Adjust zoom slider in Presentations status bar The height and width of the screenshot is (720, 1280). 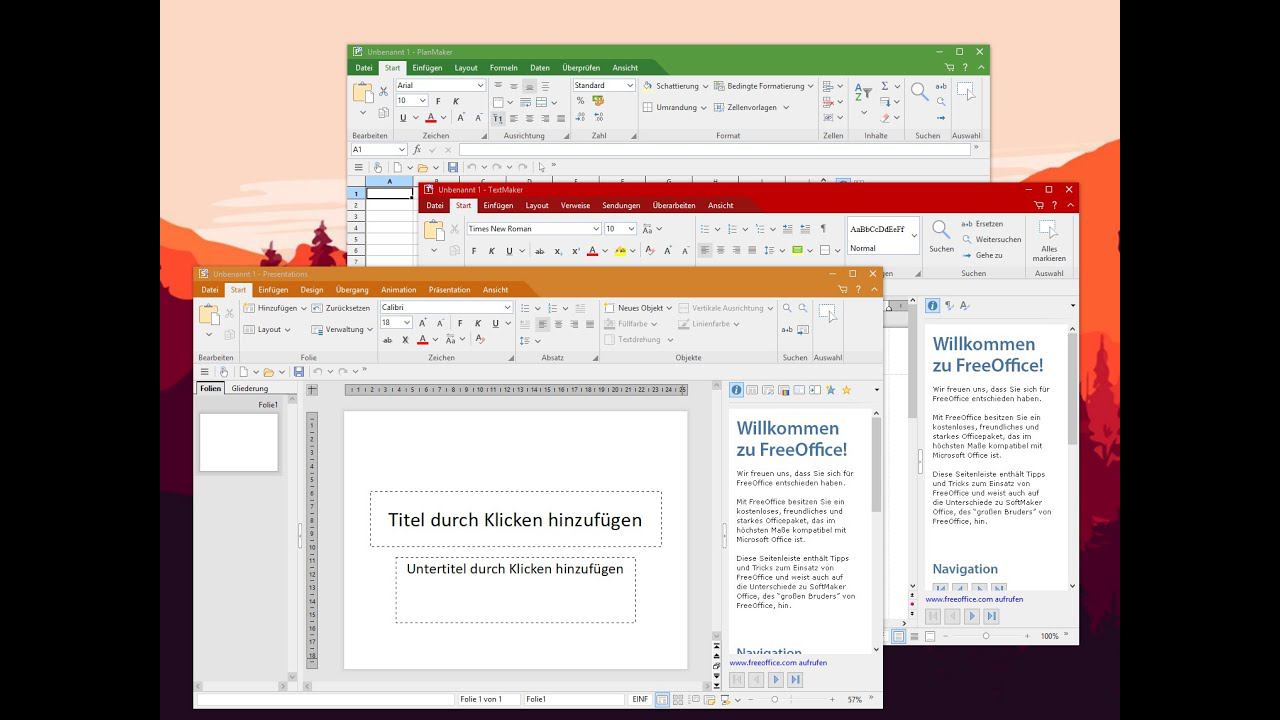774,700
